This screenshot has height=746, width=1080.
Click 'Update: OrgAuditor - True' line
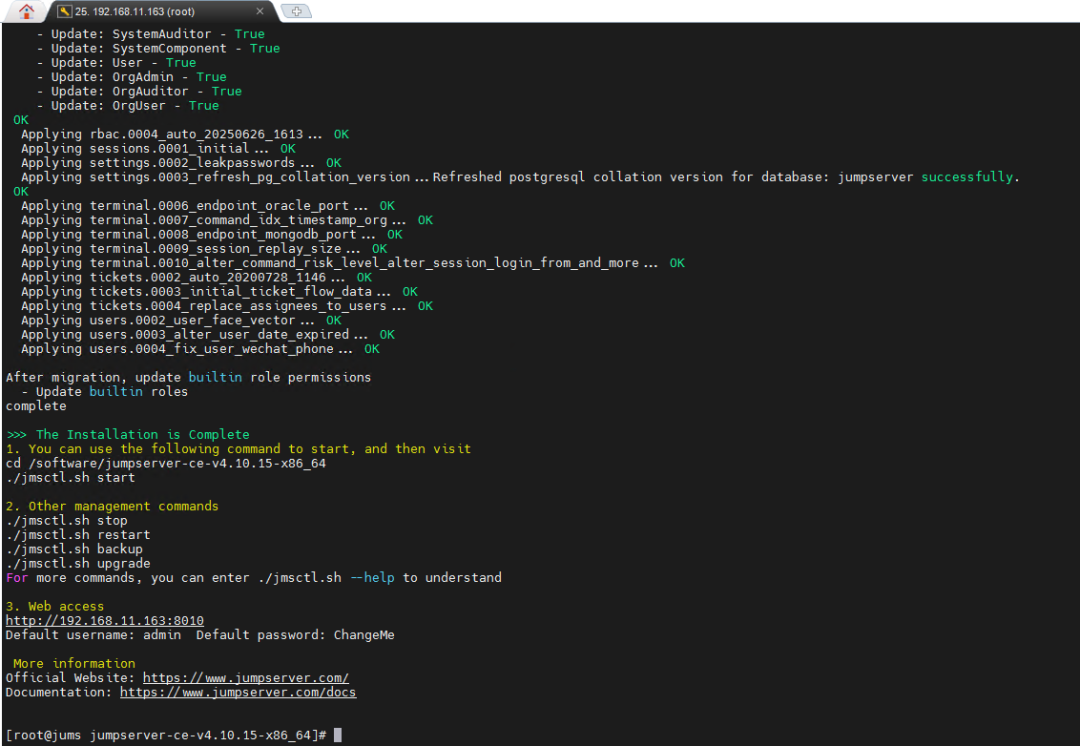139,91
